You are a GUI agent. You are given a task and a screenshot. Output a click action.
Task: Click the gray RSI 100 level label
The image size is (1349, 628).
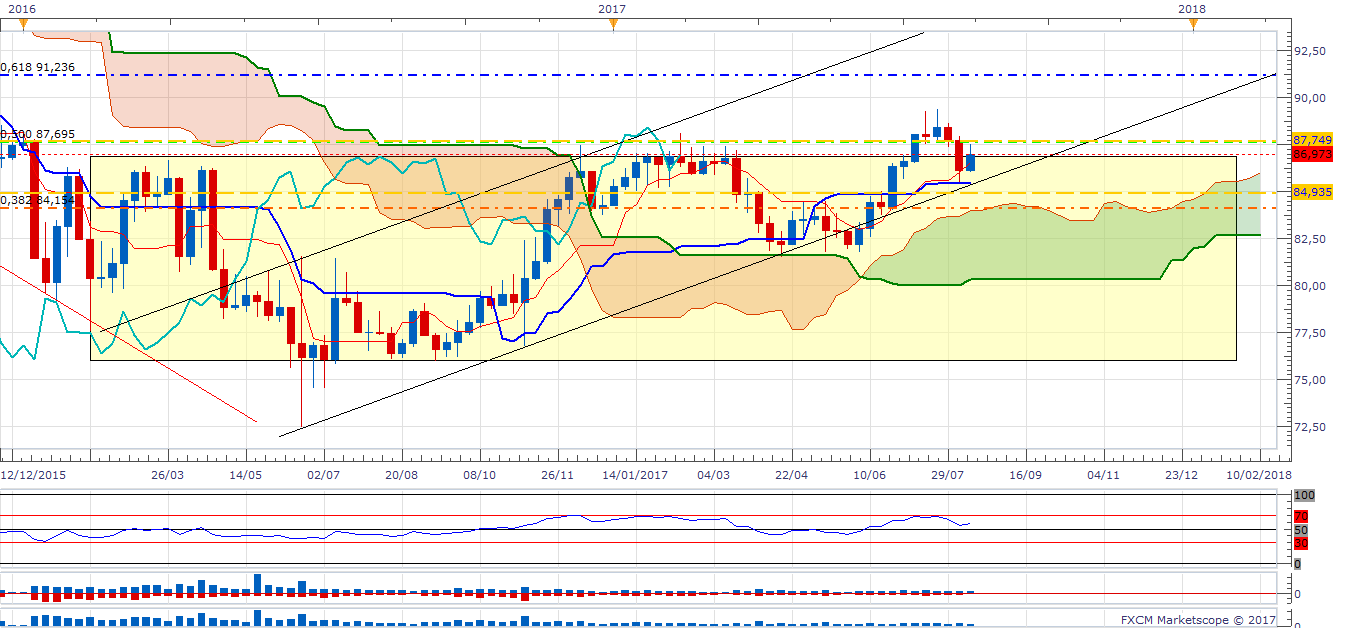point(1303,495)
